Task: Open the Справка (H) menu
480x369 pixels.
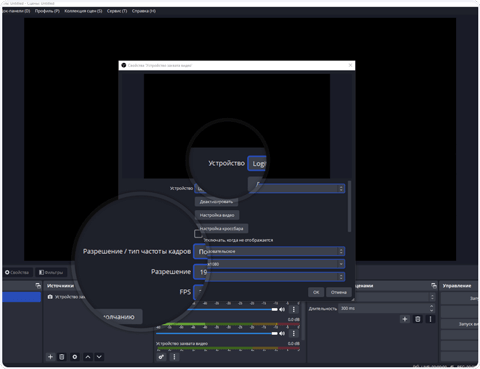Action: coord(144,11)
